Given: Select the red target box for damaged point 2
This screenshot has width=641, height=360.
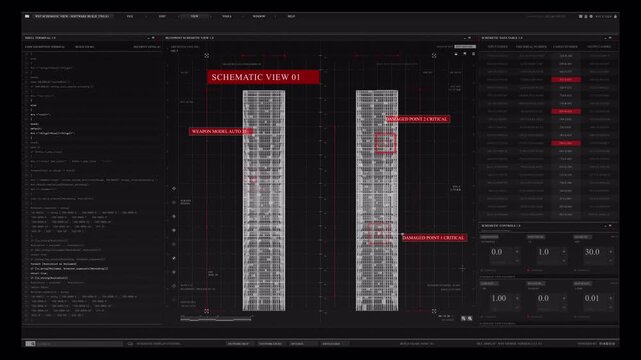Looking at the screenshot, I should 385,143.
